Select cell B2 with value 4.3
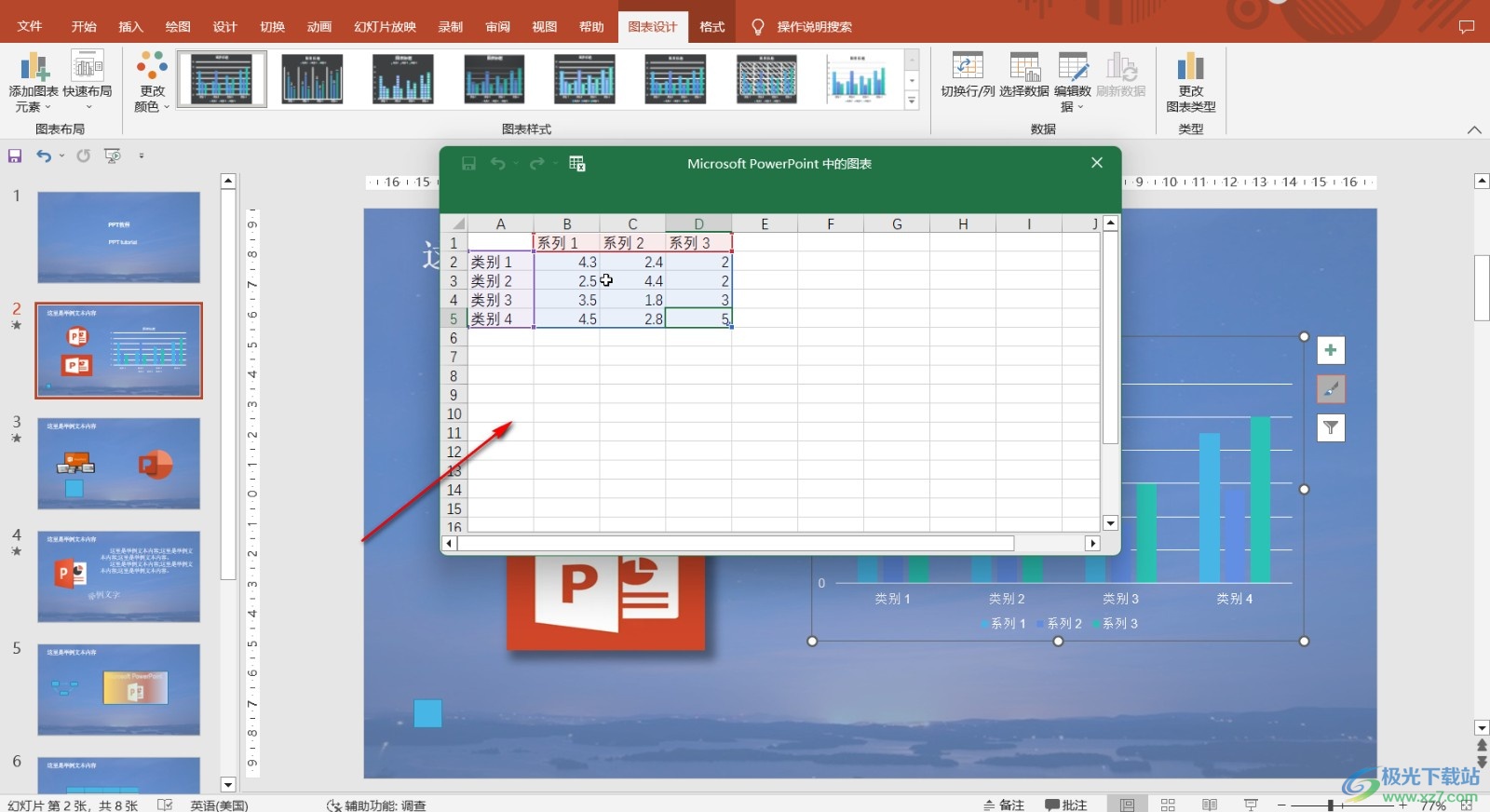This screenshot has width=1490, height=812. coord(566,263)
